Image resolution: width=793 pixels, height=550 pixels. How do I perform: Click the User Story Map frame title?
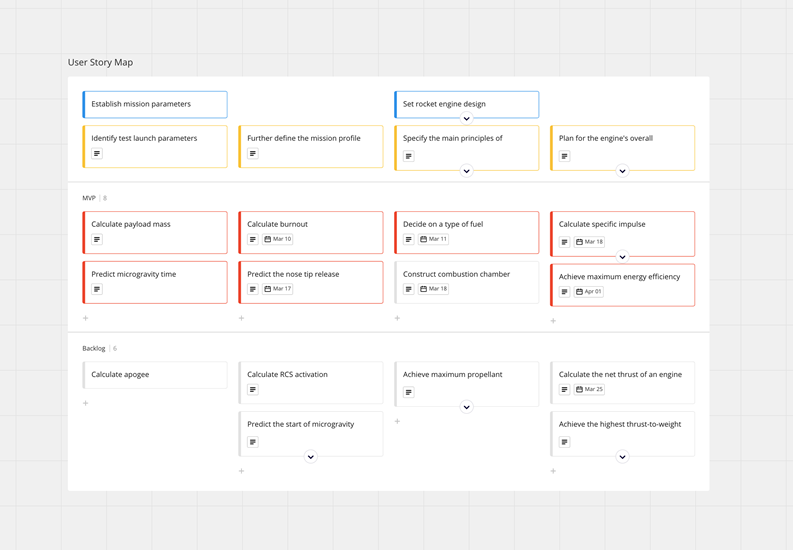coord(100,62)
